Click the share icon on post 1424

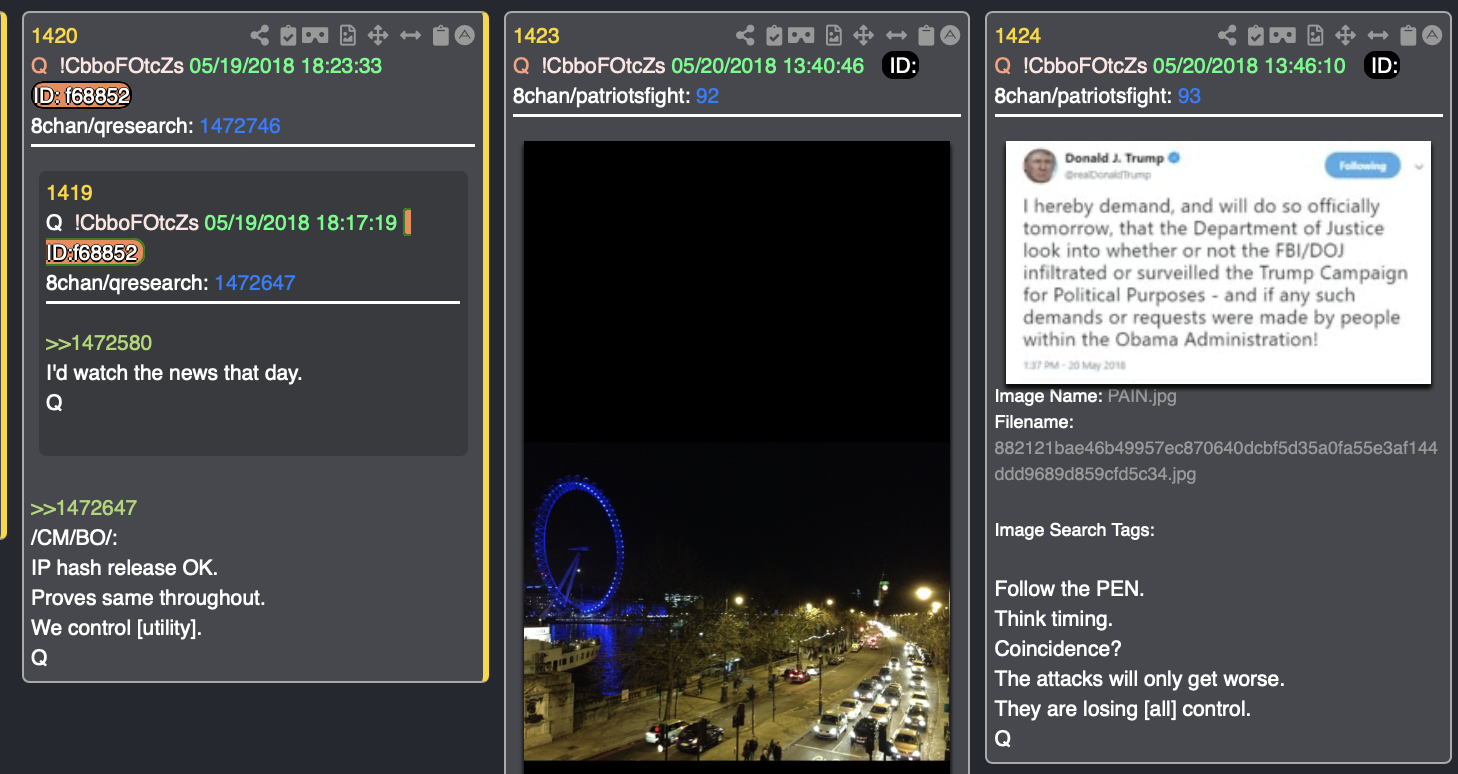point(1228,36)
